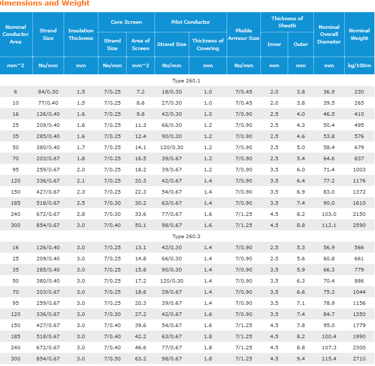
Task: Click the weight value '566'
Action: [359, 247]
